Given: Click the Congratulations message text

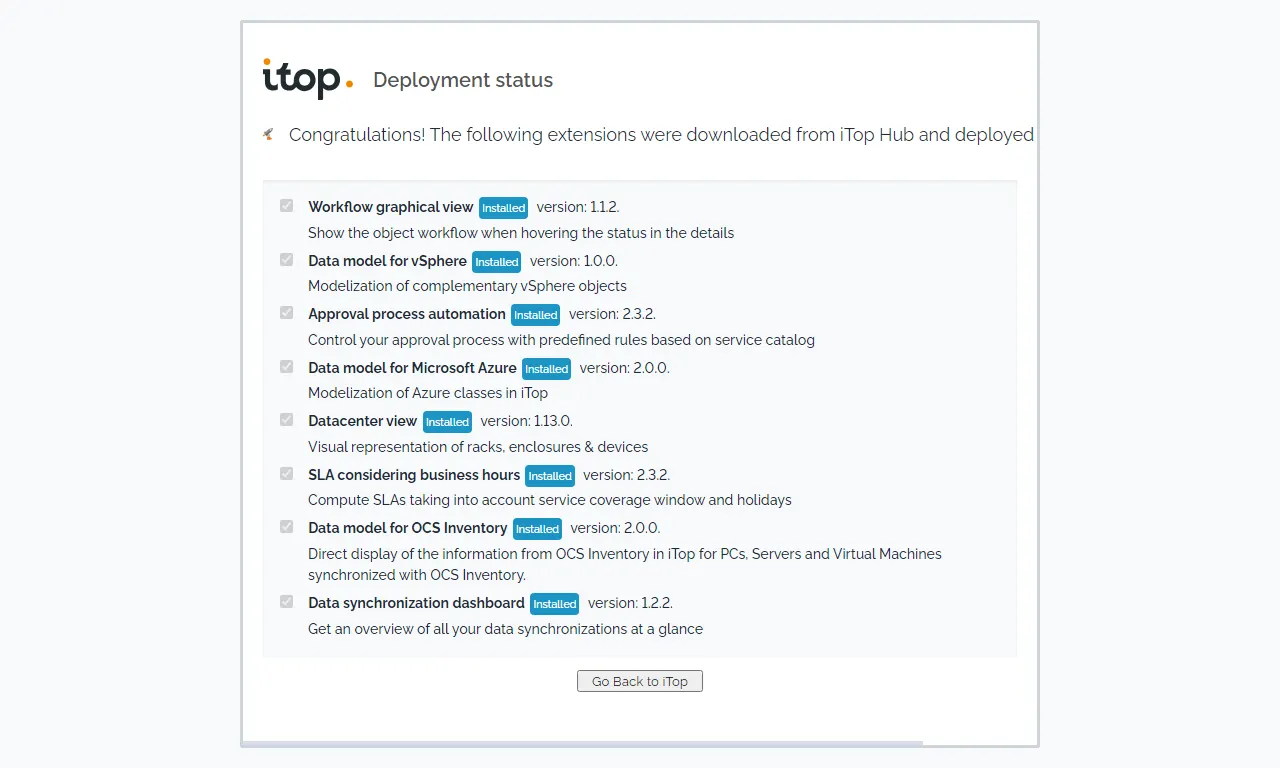Looking at the screenshot, I should [661, 134].
